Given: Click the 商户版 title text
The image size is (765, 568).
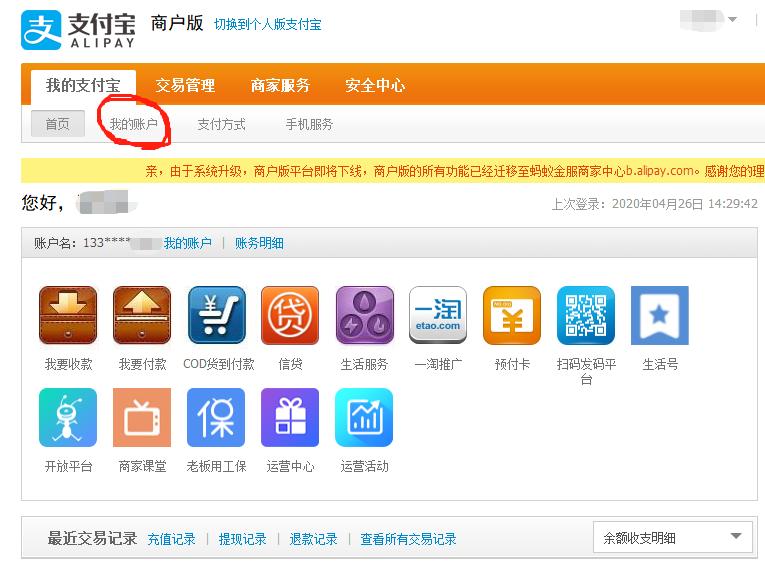Looking at the screenshot, I should click(x=177, y=23).
